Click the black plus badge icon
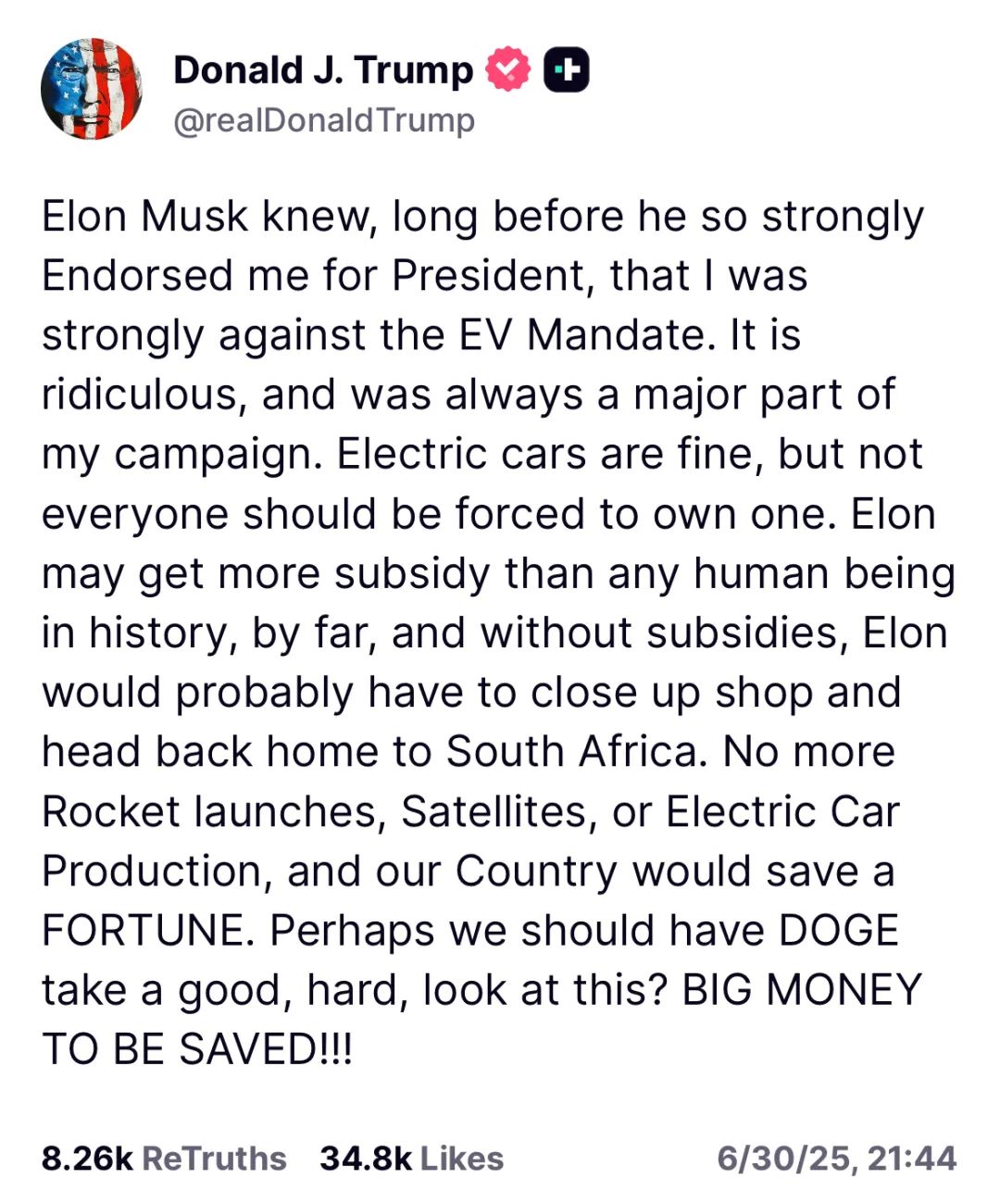Image resolution: width=1000 pixels, height=1204 pixels. coord(566,70)
